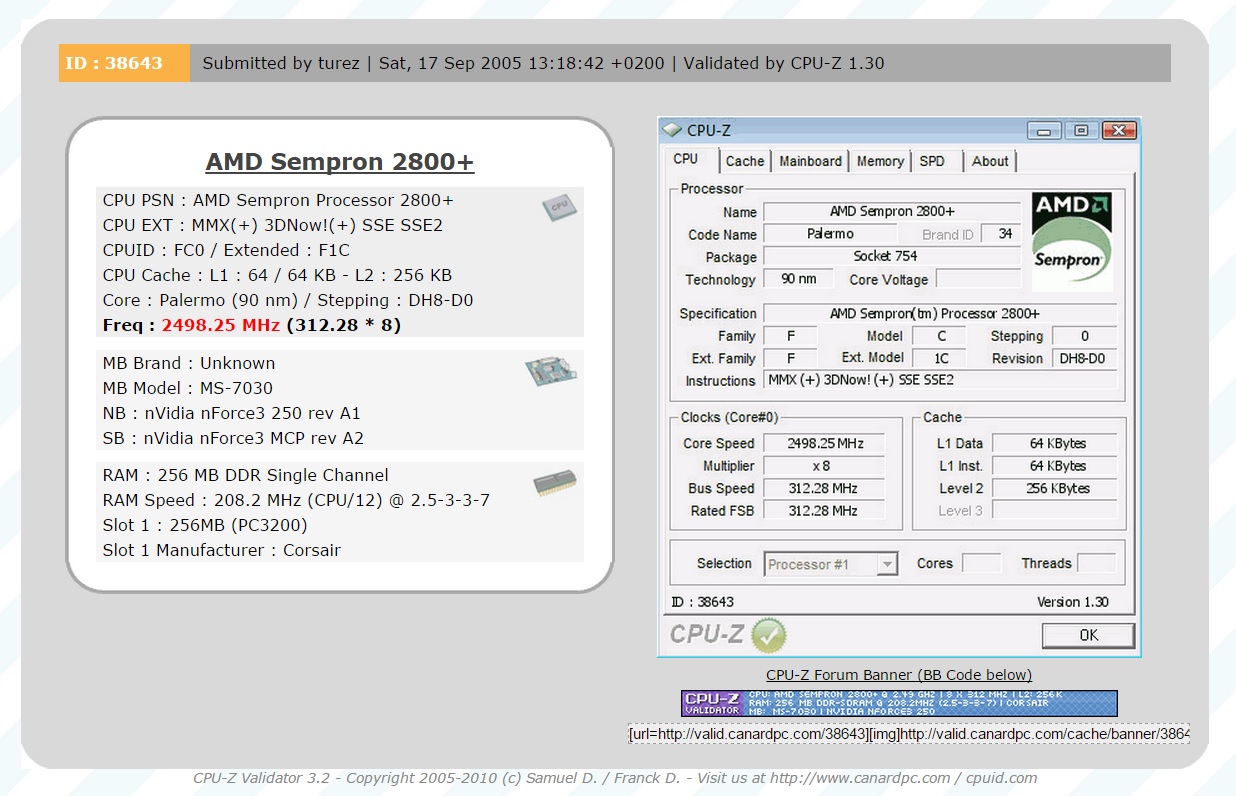
Task: Switch to the Memory tab
Action: (x=880, y=161)
